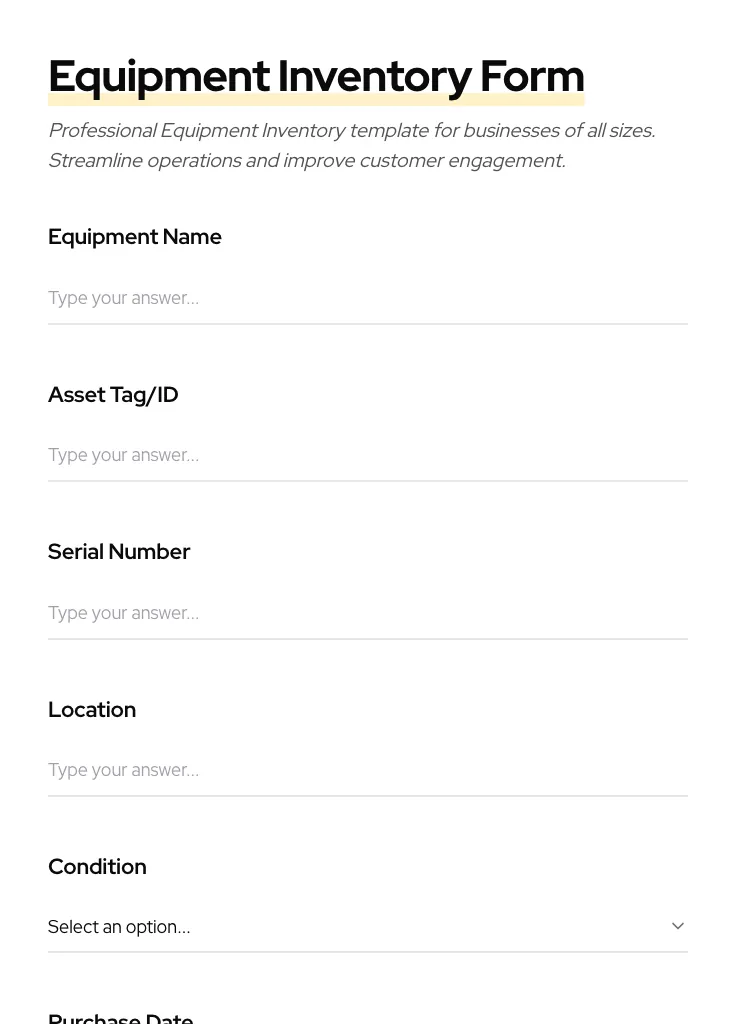
Task: Expand the Condition dropdown chevron arrow
Action: pyautogui.click(x=677, y=926)
